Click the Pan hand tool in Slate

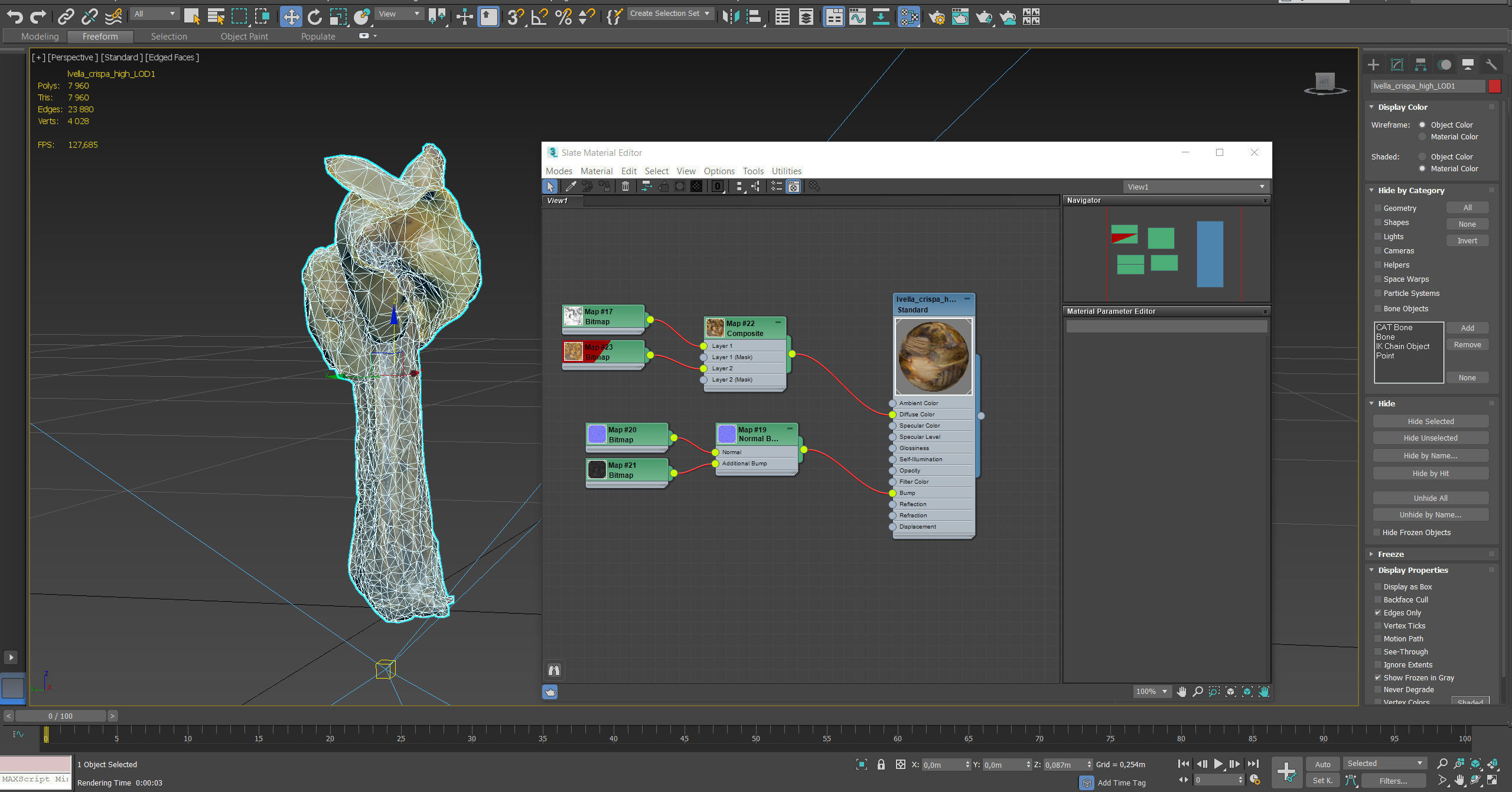pos(1181,692)
